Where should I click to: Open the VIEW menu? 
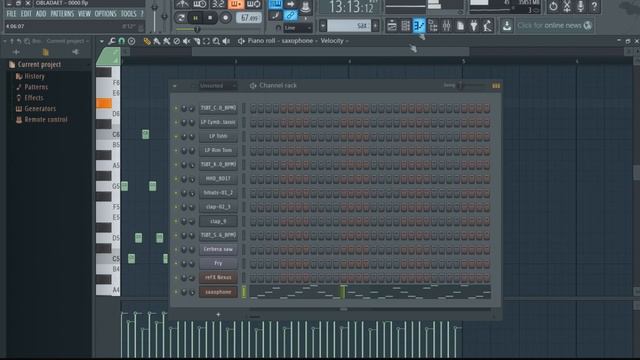[x=84, y=14]
